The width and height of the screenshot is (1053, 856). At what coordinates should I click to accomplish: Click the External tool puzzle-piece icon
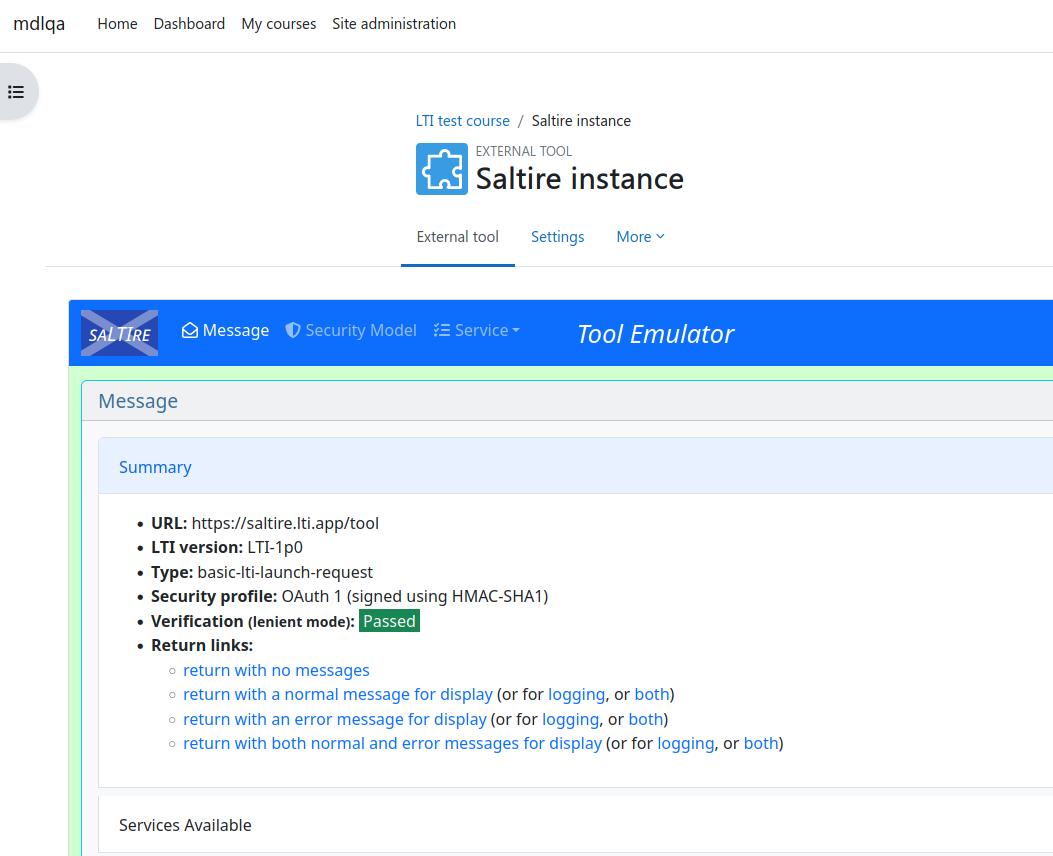point(441,169)
